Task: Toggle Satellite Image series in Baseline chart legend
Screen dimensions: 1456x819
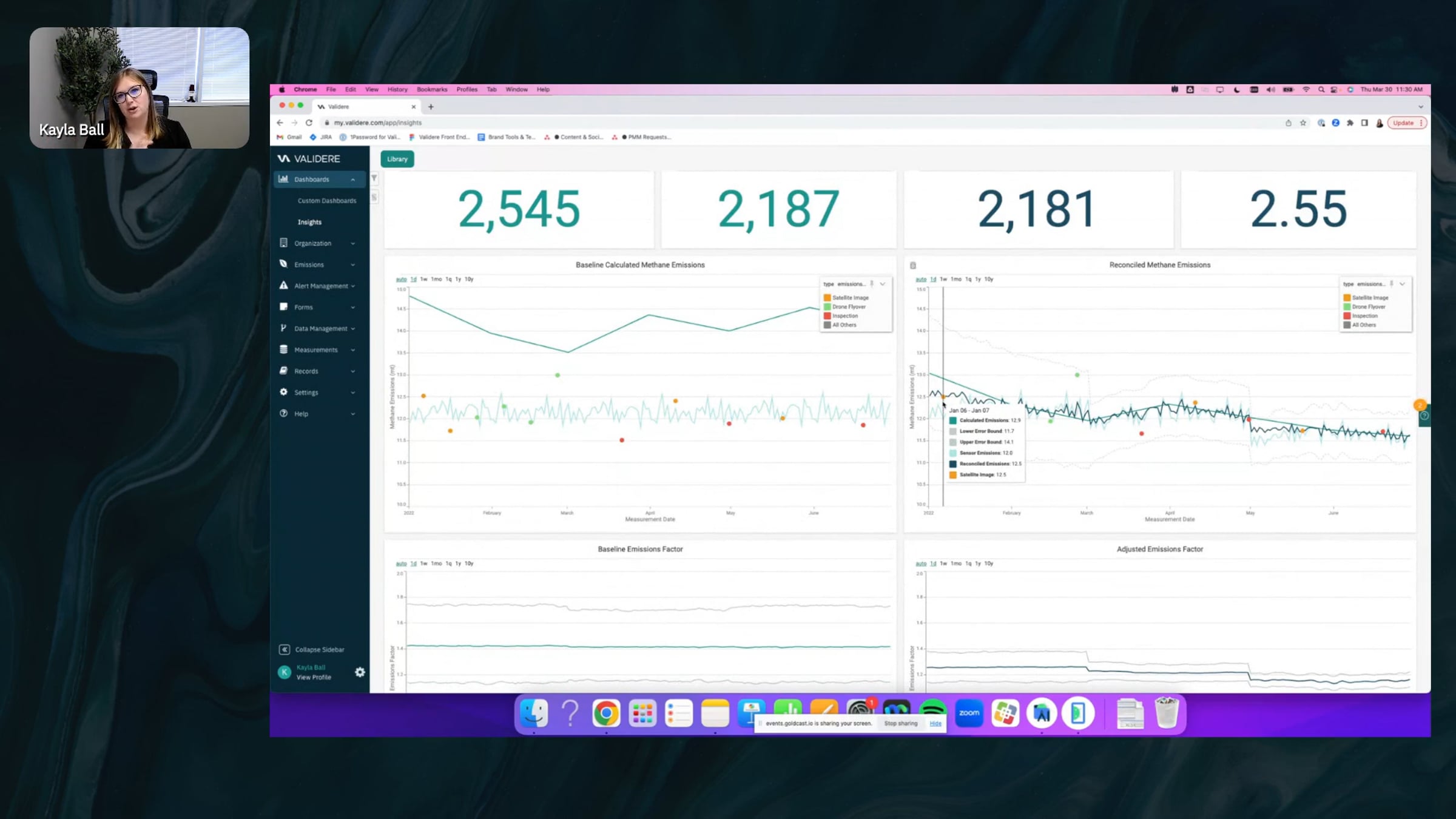Action: pos(850,298)
